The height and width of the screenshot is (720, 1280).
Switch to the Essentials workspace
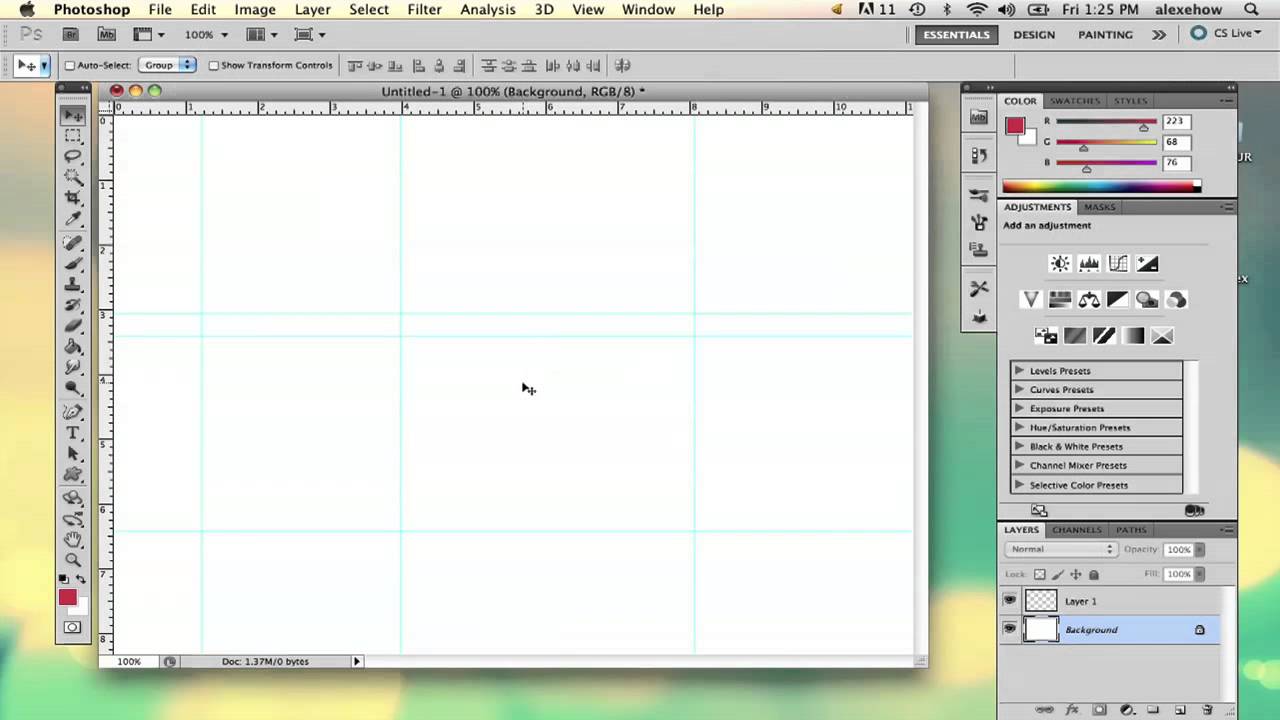click(956, 34)
